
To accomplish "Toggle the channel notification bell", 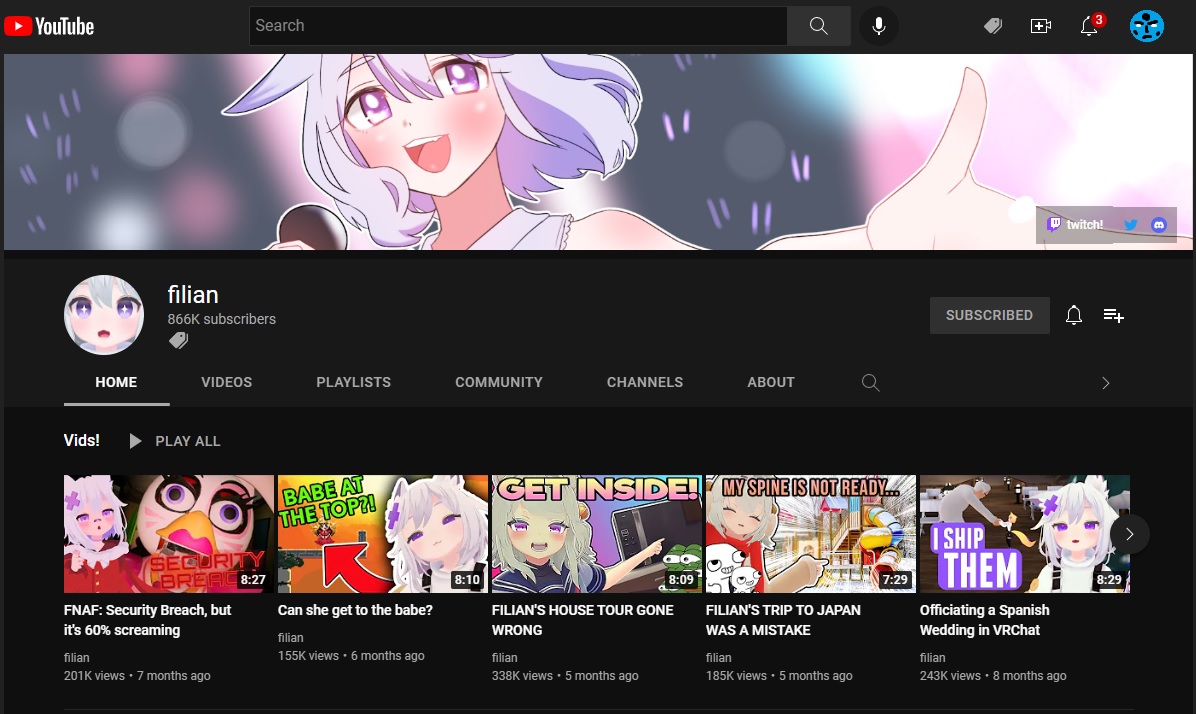I will coord(1074,315).
